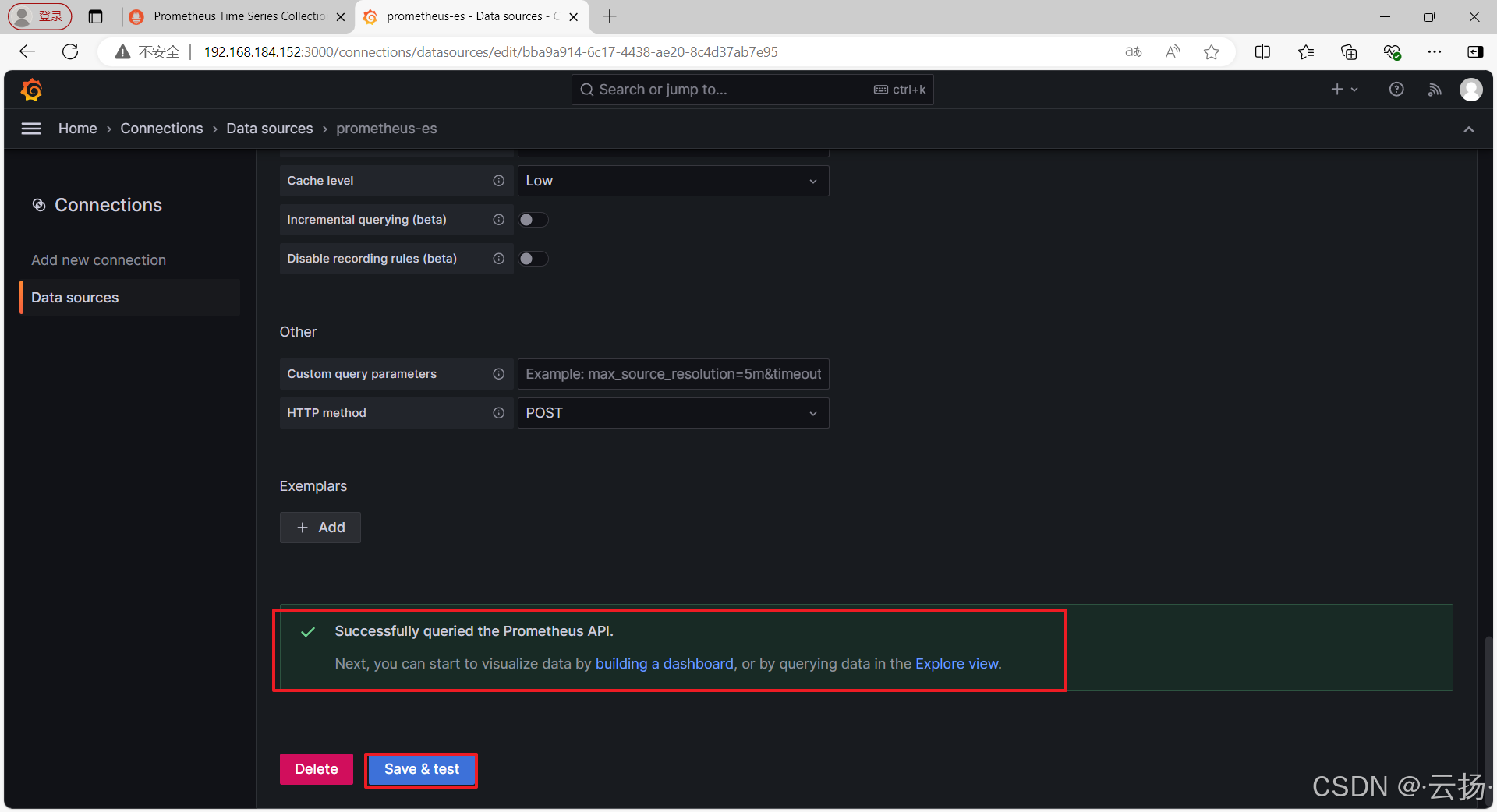
Task: Select Add new connection in sidebar
Action: point(98,260)
